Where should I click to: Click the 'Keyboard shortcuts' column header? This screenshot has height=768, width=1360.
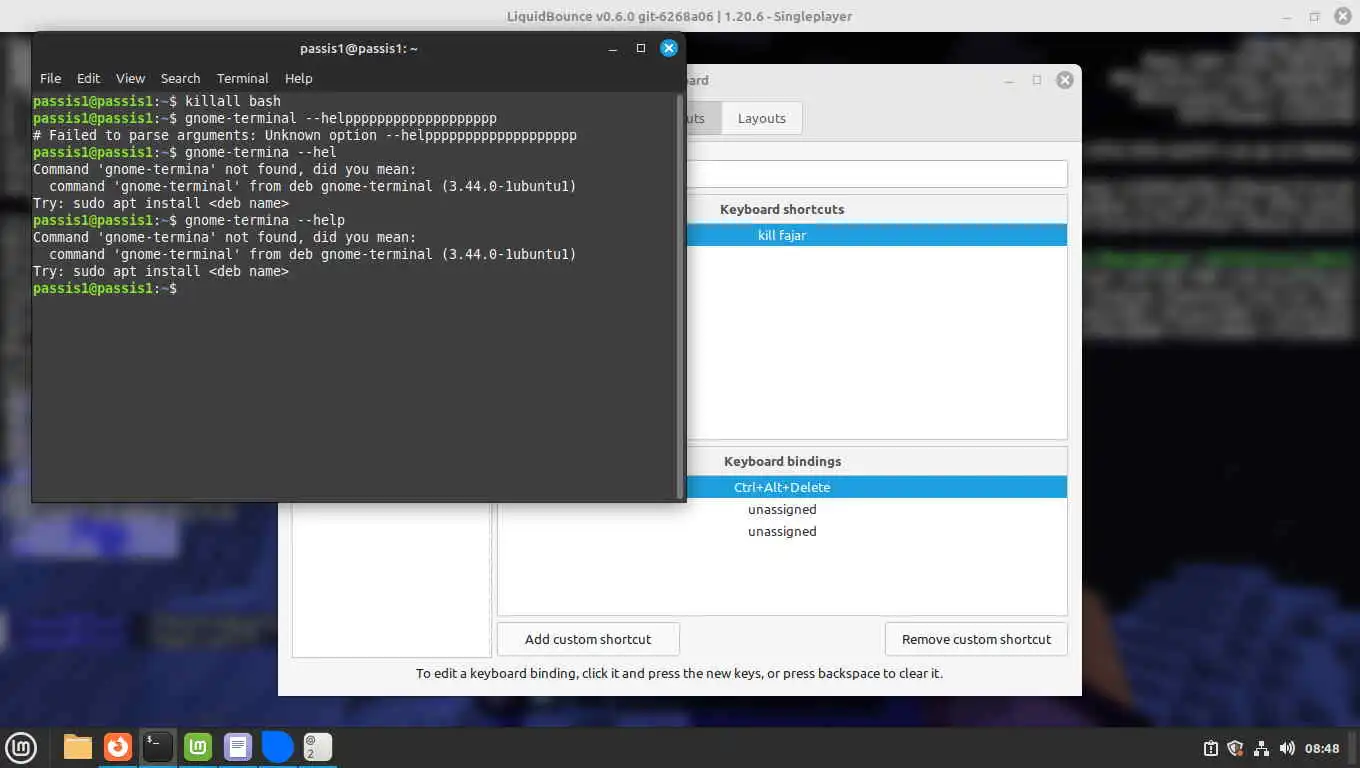782,209
